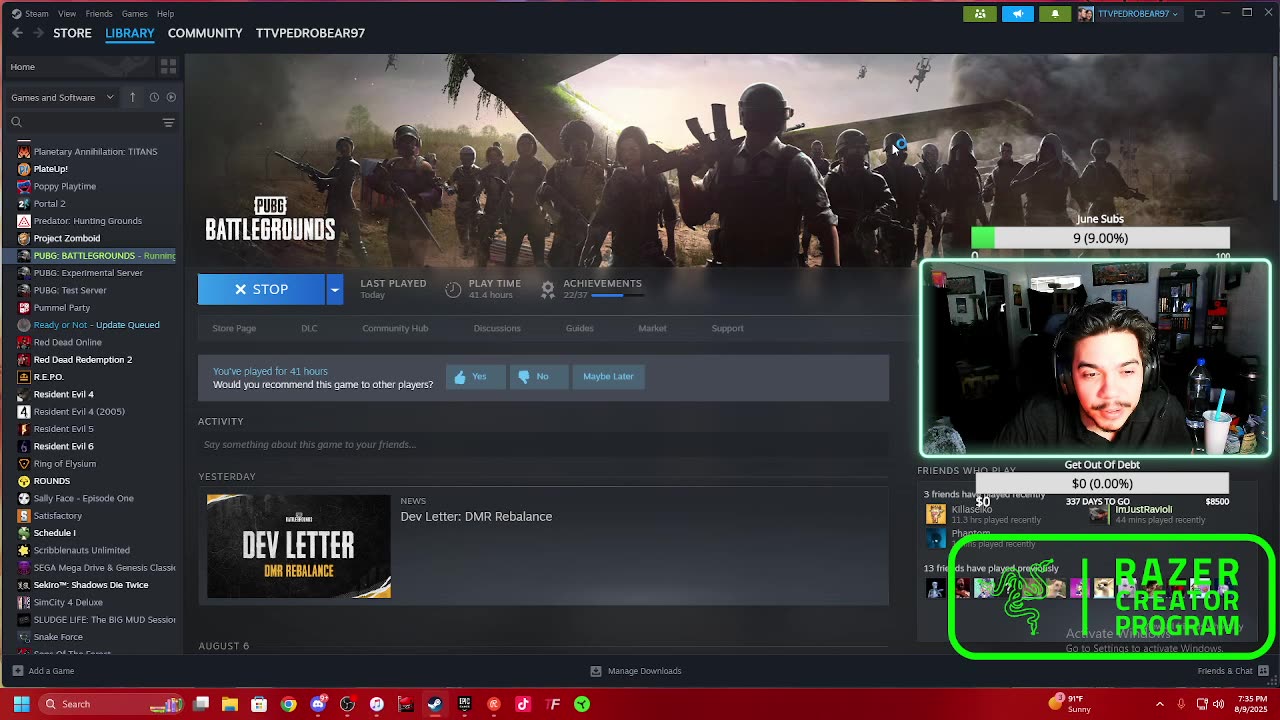Switch to the COMMUNITY tab
The image size is (1280, 720).
coord(205,33)
